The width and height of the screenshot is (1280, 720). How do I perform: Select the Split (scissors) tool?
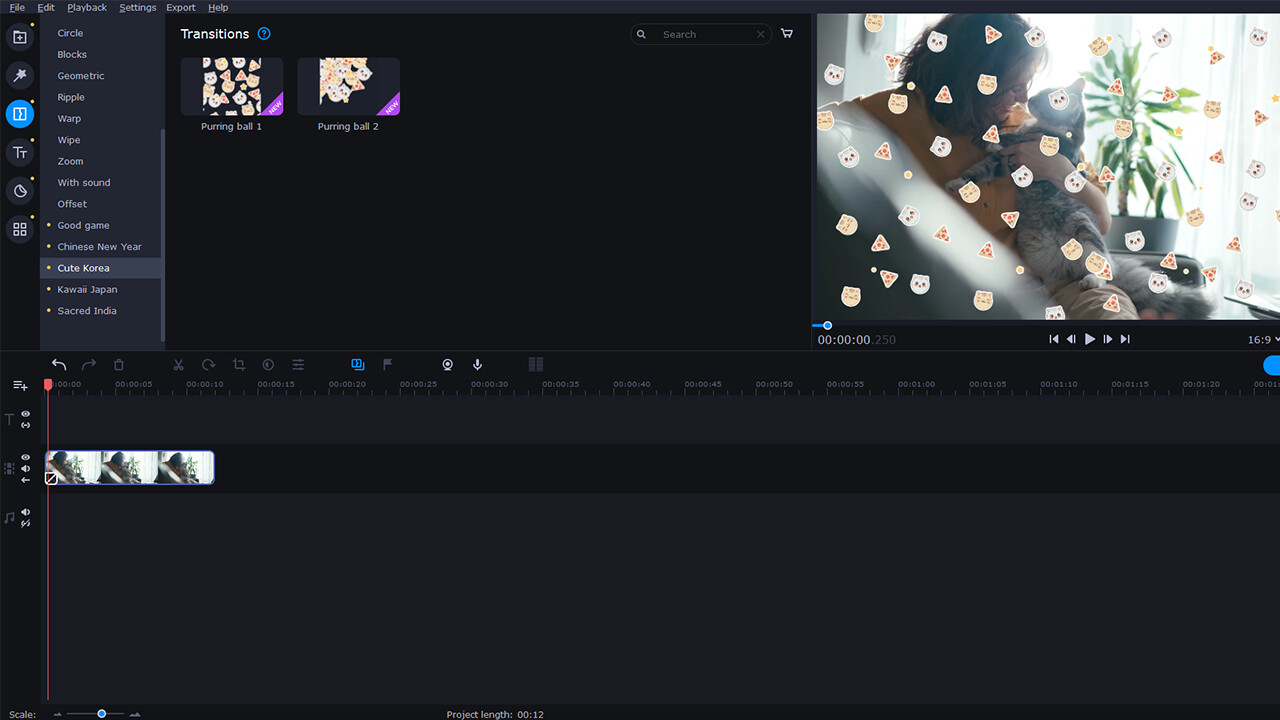click(x=178, y=365)
